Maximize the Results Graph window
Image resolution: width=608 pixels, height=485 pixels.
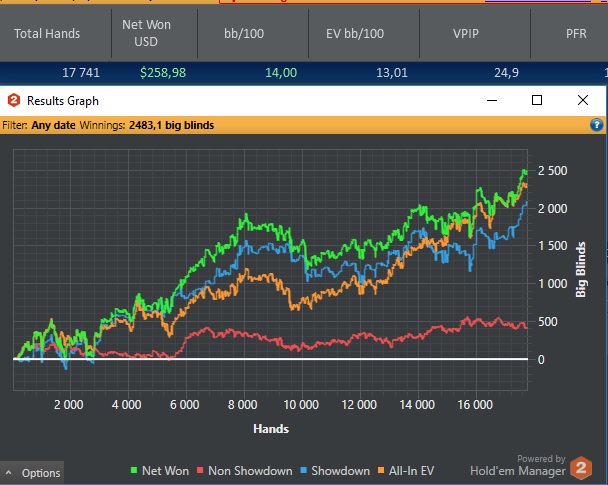(537, 101)
